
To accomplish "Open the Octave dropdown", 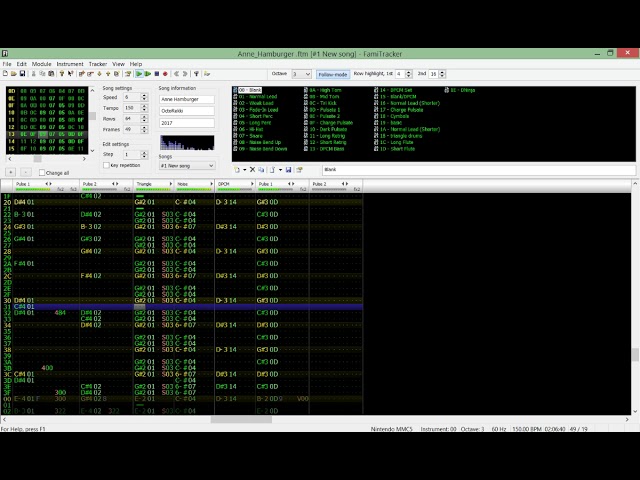I will [307, 74].
